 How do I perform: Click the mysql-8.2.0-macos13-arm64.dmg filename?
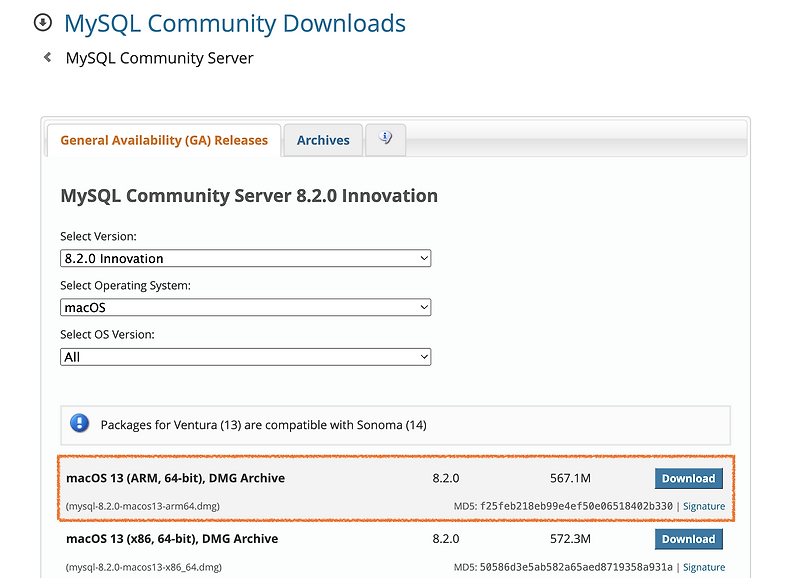pyautogui.click(x=143, y=506)
